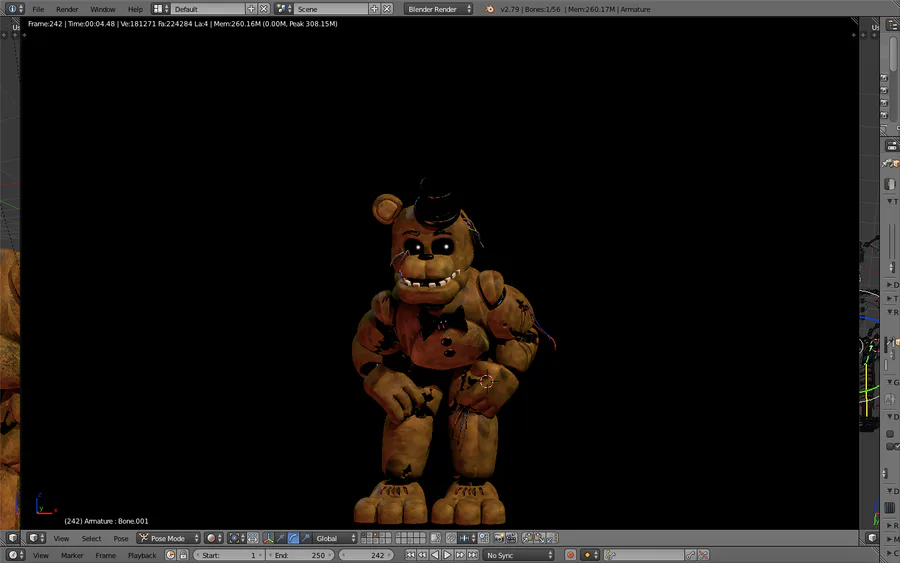Click the current frame field showing 242
Viewport: 900px width, 563px height.
[x=366, y=555]
